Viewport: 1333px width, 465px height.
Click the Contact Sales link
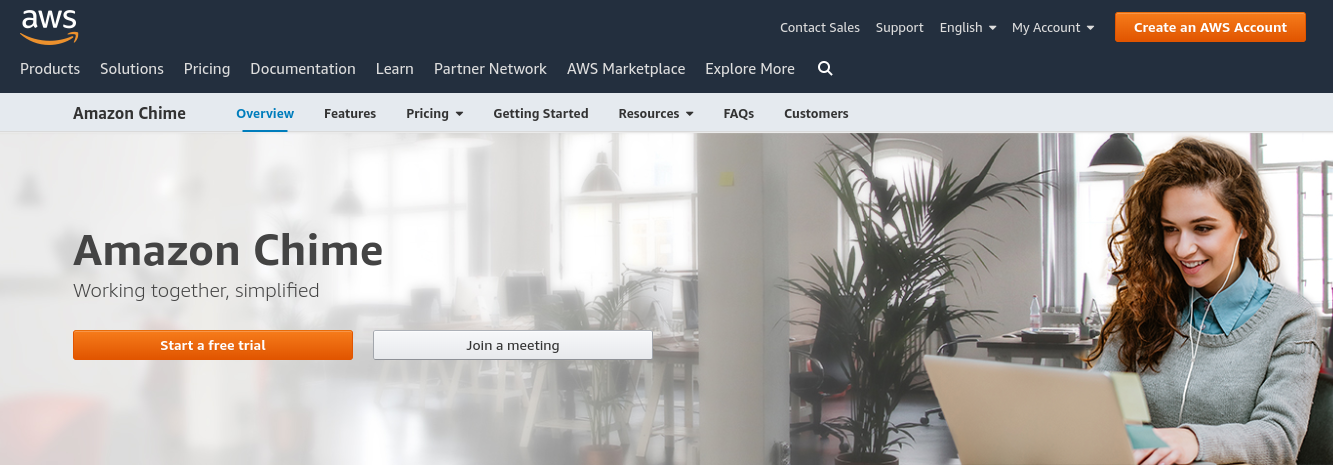(x=820, y=28)
